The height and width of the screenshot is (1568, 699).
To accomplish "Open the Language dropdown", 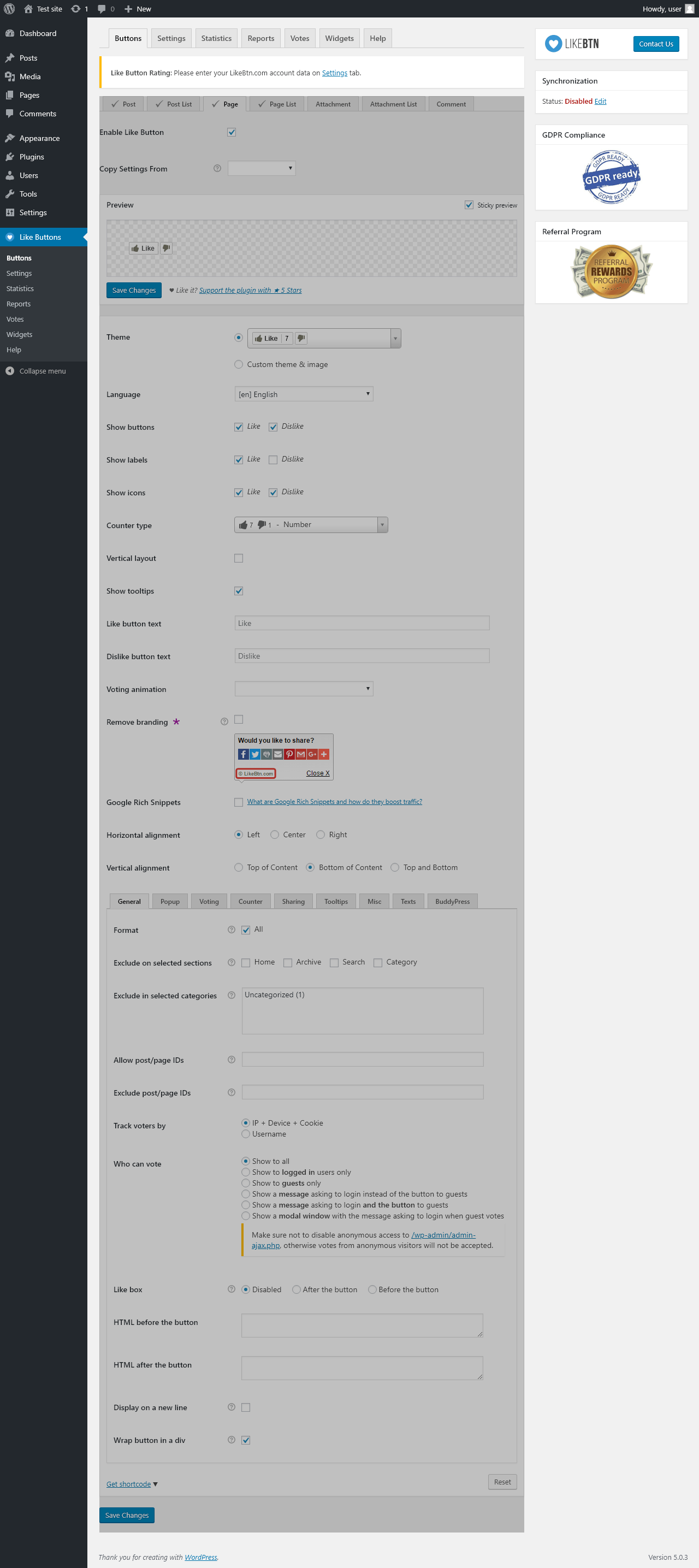I will click(304, 394).
